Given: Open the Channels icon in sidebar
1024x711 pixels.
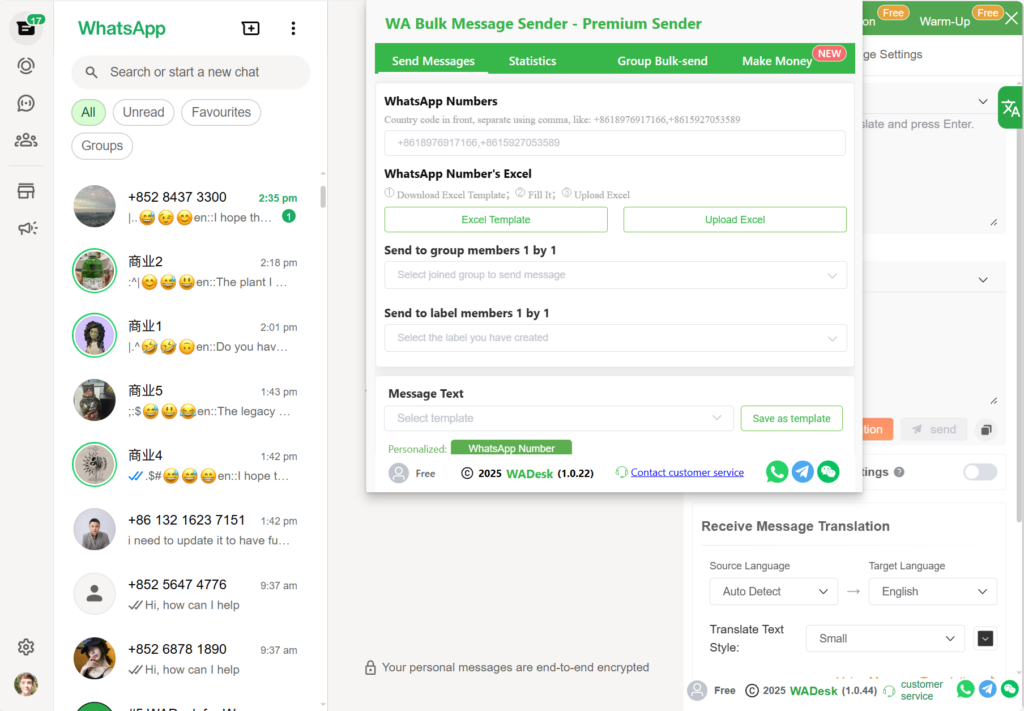Looking at the screenshot, I should tap(26, 103).
